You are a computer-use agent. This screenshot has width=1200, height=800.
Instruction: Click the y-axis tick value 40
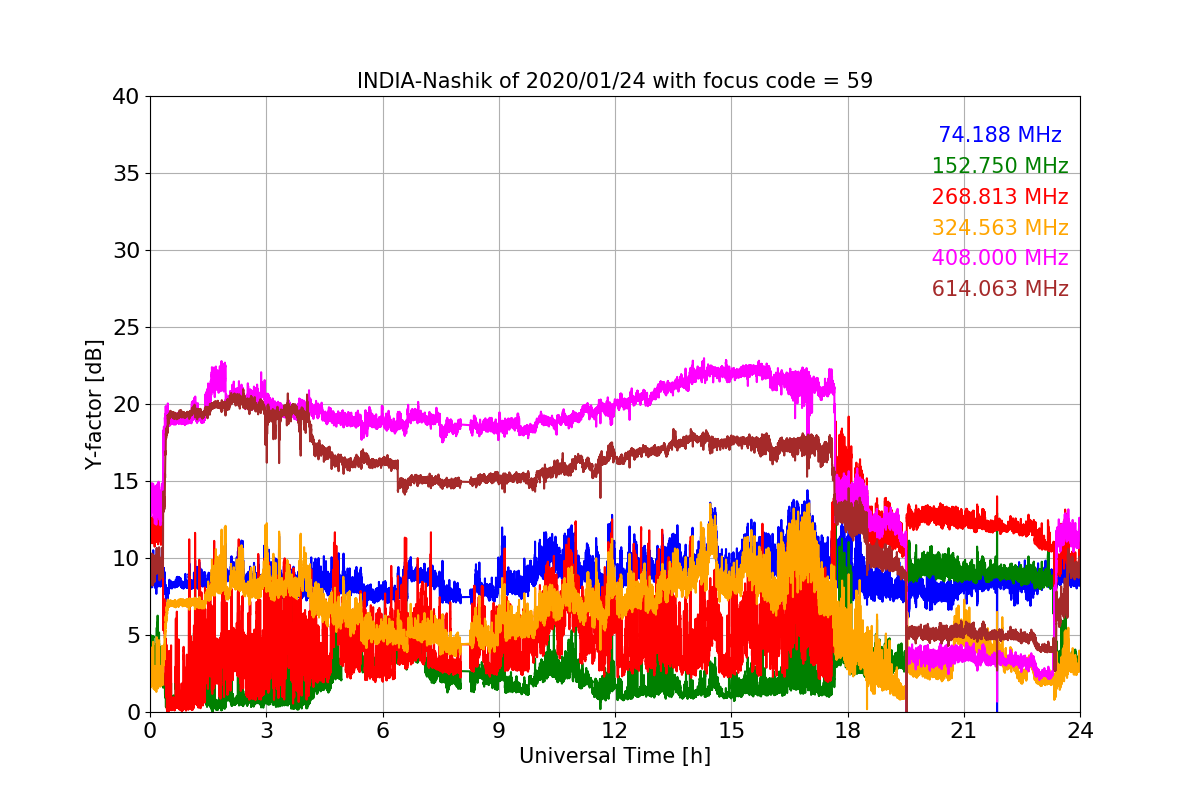[127, 97]
